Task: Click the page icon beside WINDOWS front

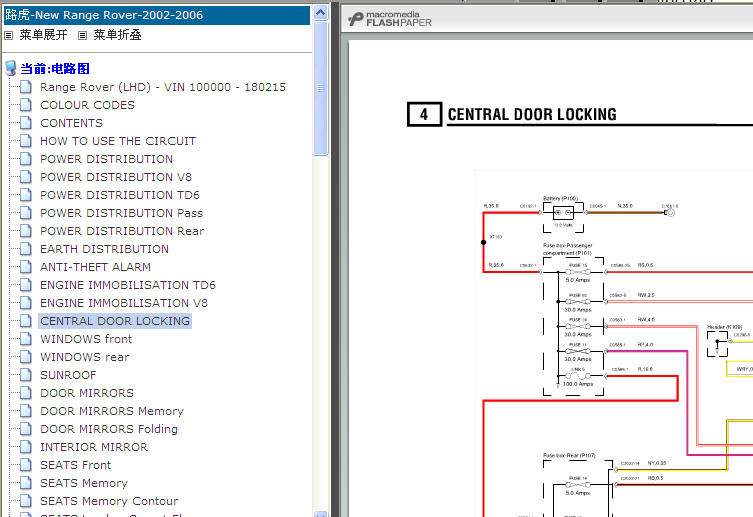Action: pyautogui.click(x=26, y=339)
